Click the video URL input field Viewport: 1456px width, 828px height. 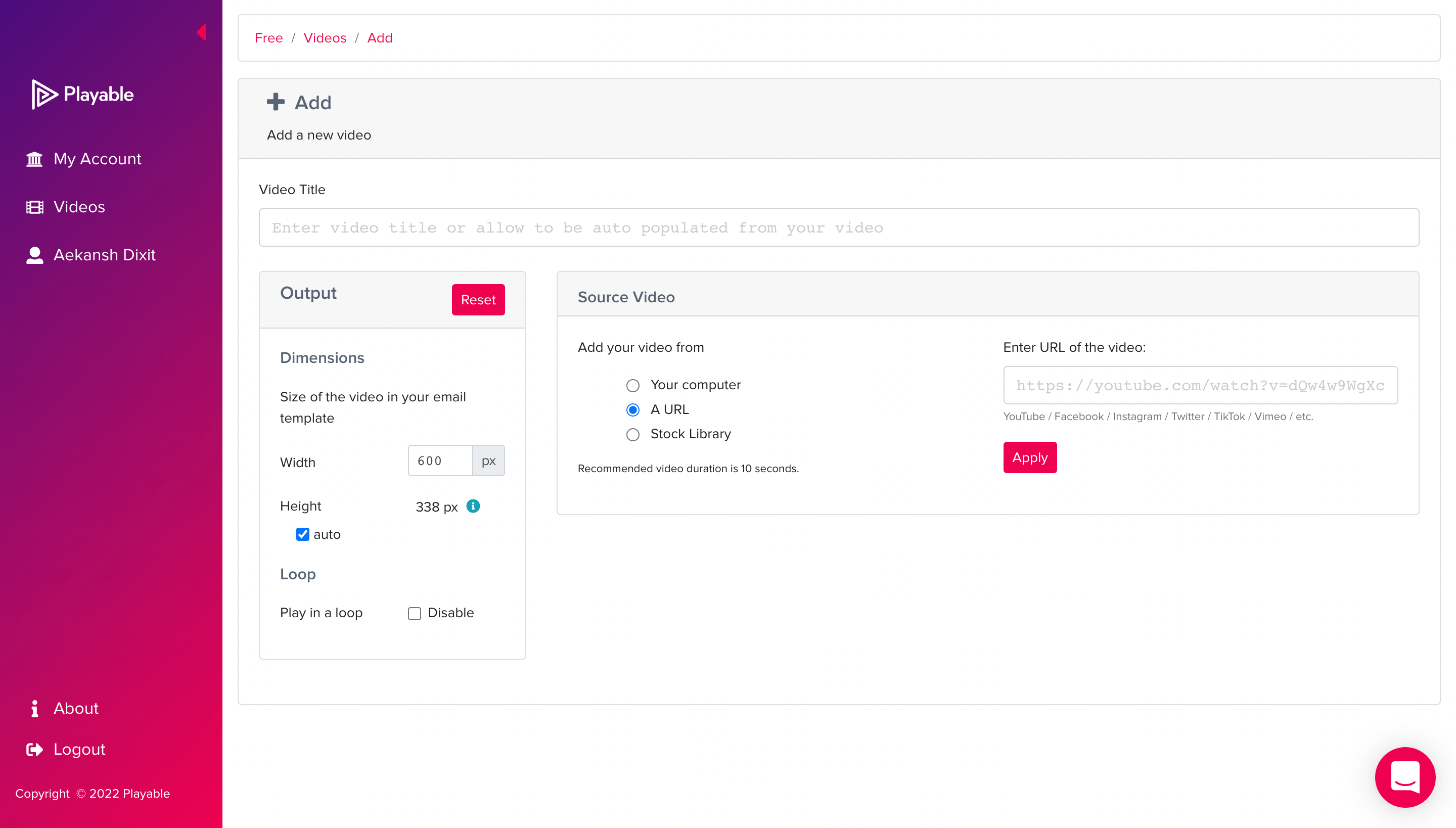pyautogui.click(x=1200, y=386)
